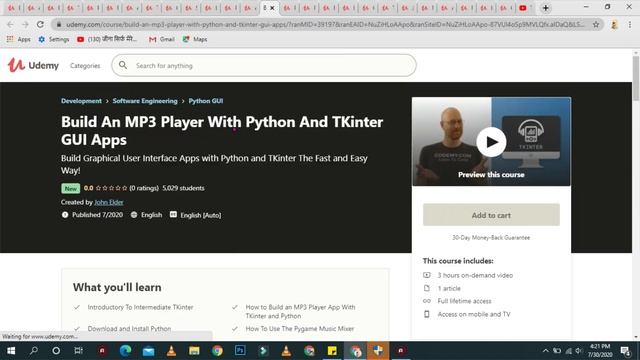Viewport: 640px width, 360px height.
Task: Open the Categories menu
Action: click(x=85, y=65)
